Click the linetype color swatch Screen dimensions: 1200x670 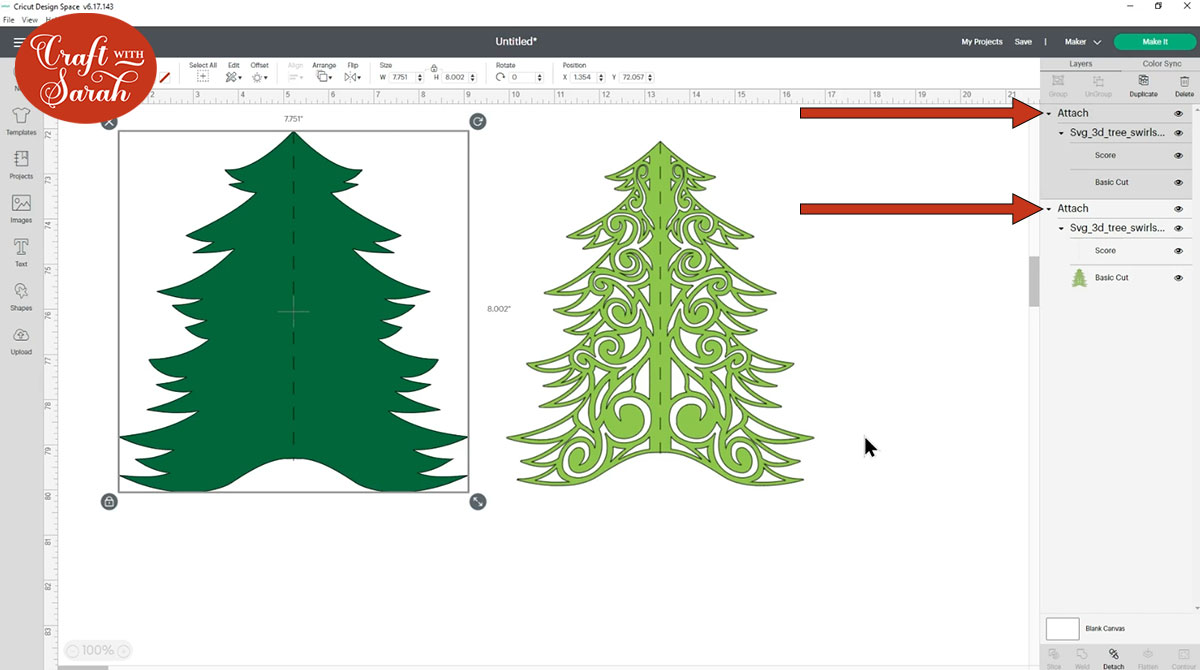[x=165, y=76]
